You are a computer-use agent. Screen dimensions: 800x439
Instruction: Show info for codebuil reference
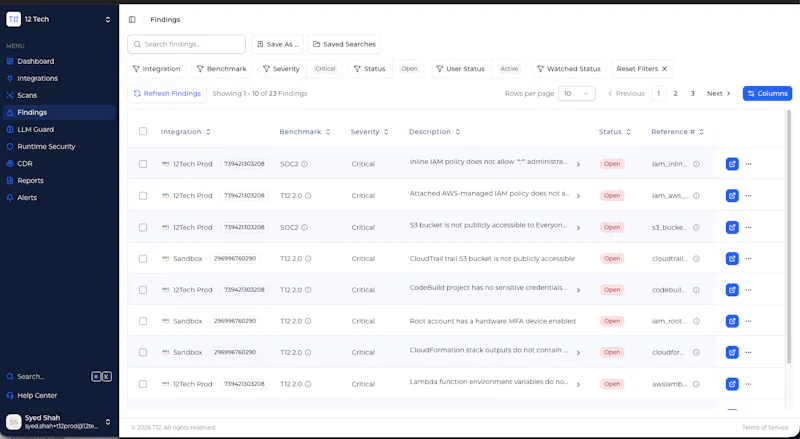coord(696,290)
